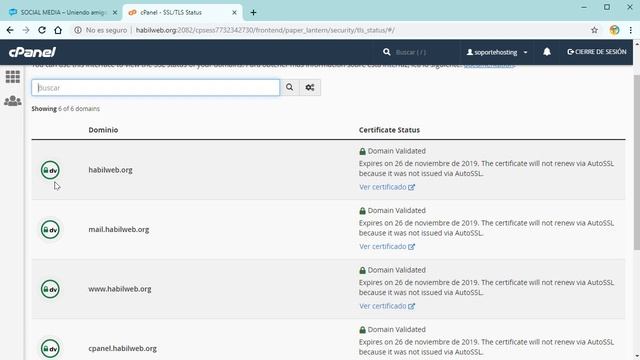Image resolution: width=640 pixels, height=360 pixels.
Task: Click Domain Validated status for www.habilweb.org
Action: [x=392, y=270]
